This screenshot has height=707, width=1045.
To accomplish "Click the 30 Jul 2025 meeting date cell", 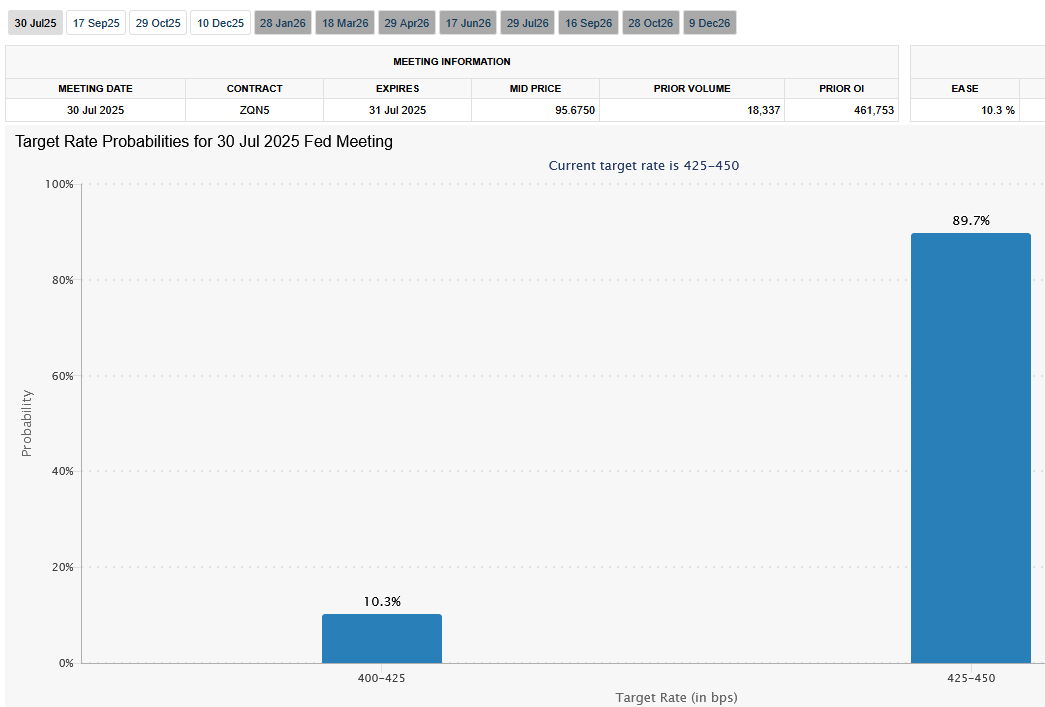I will pyautogui.click(x=95, y=110).
